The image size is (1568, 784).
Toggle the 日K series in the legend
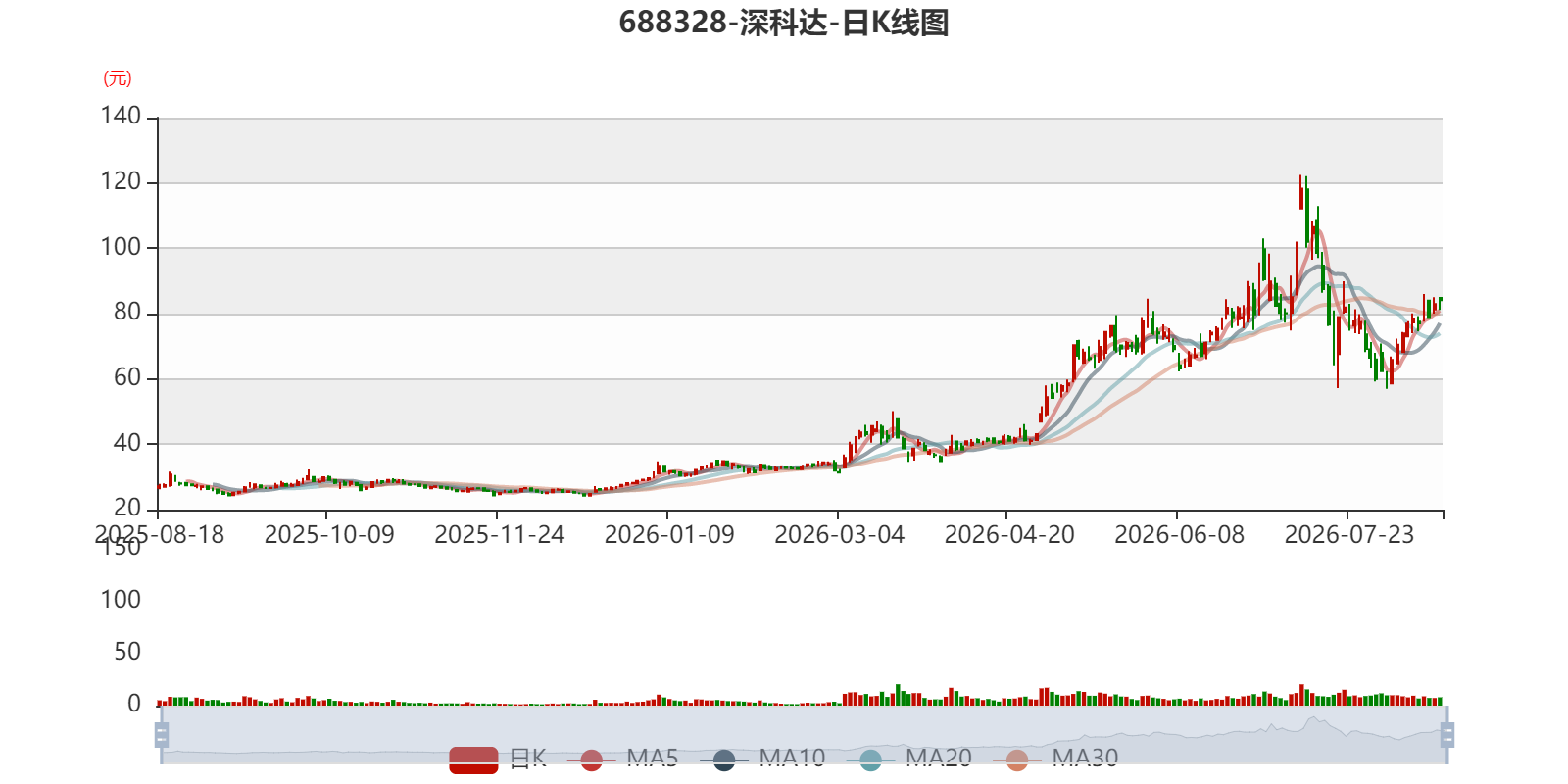[498, 759]
